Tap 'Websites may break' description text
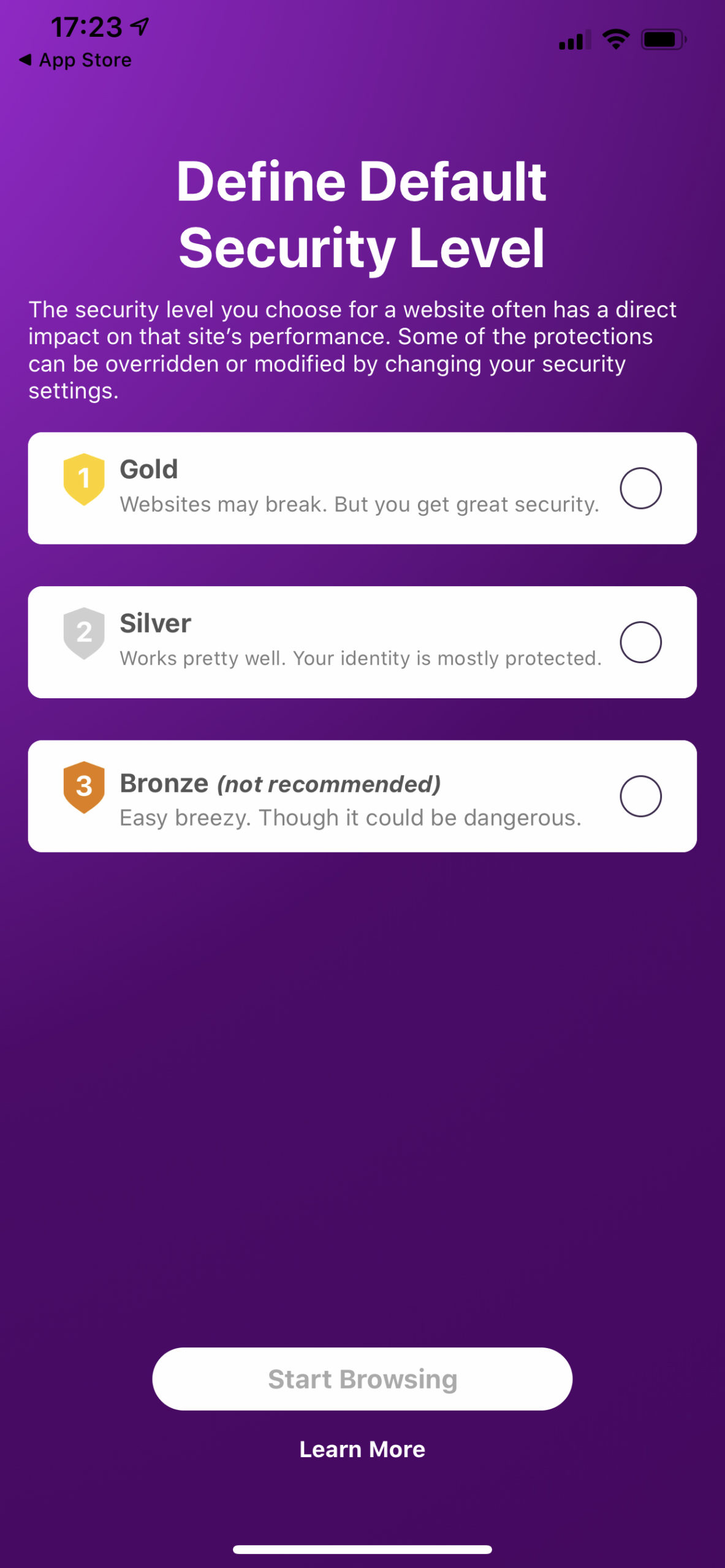The image size is (725, 1568). 360,505
